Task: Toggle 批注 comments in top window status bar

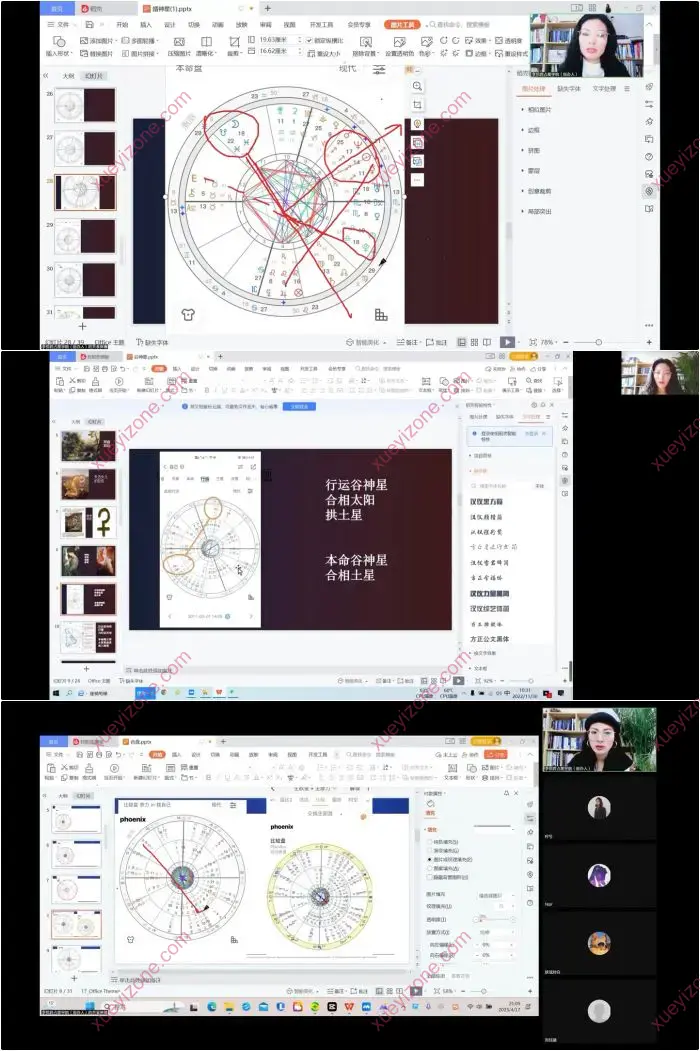Action: tap(436, 342)
